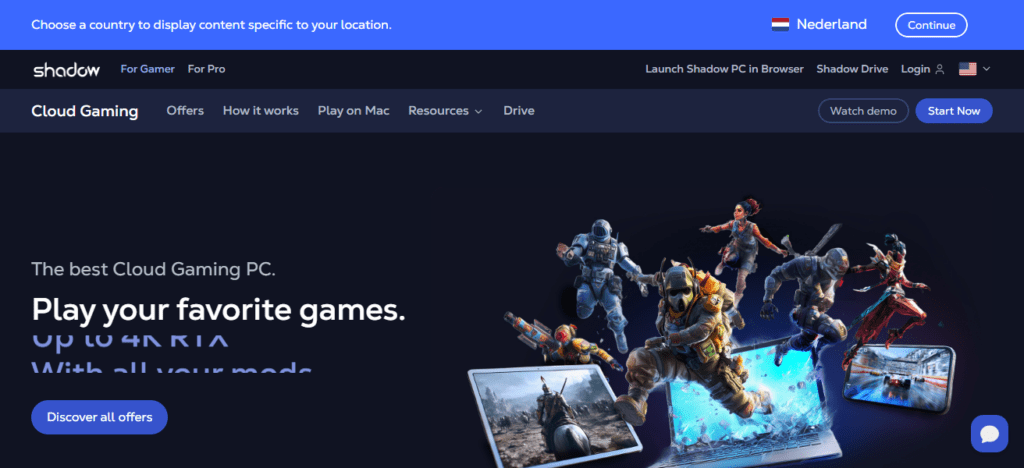Click the Login user profile icon

[x=940, y=69]
